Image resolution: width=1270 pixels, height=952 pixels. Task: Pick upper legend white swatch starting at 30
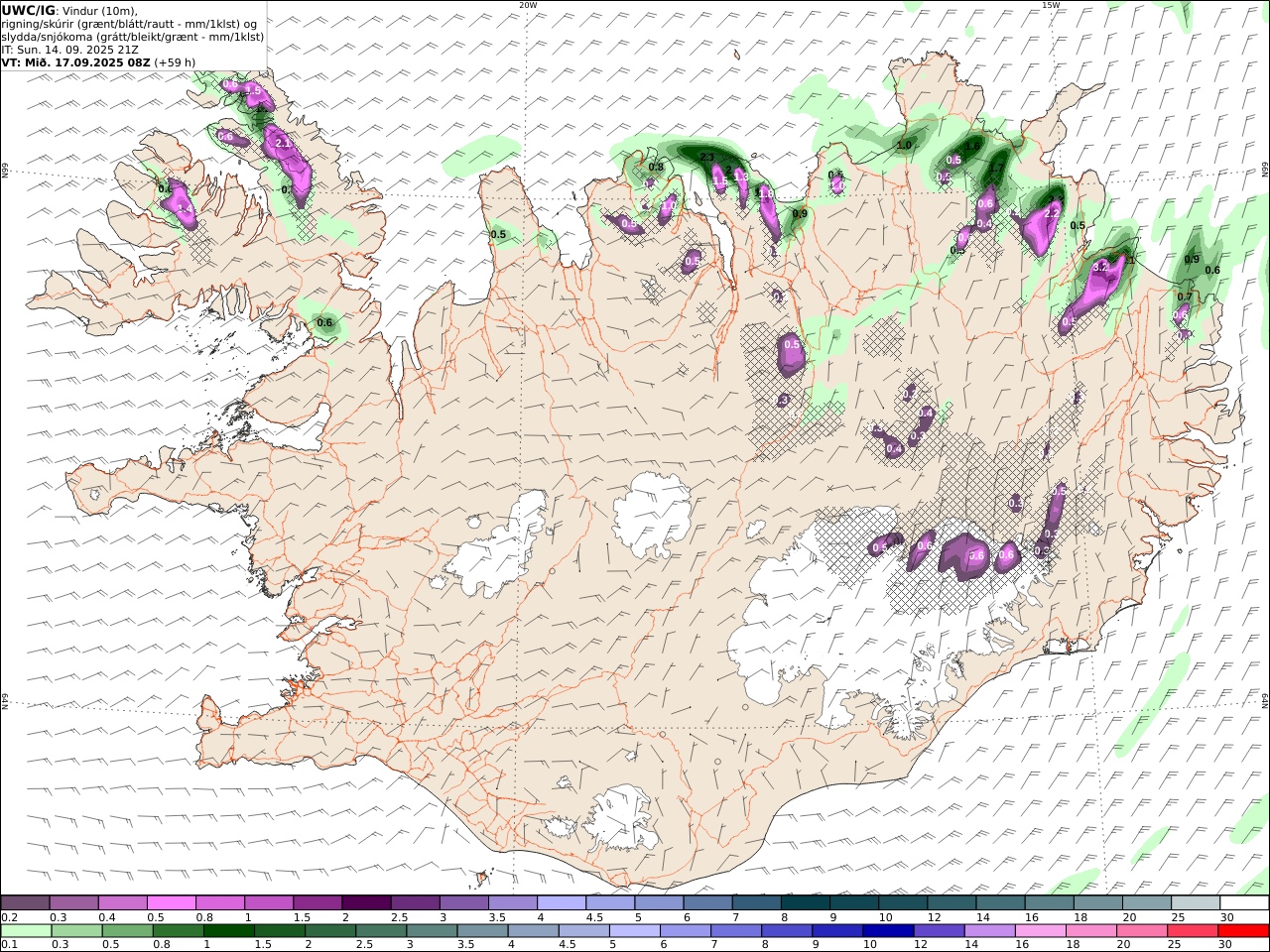pos(1244,902)
